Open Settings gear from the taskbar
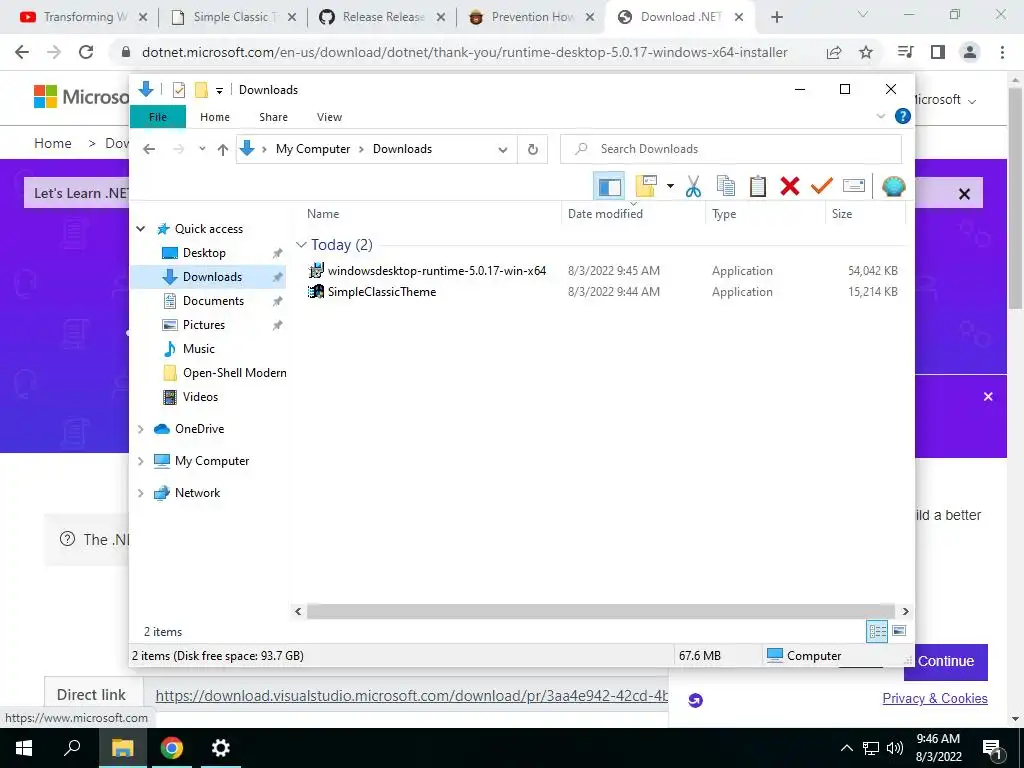 [x=221, y=748]
